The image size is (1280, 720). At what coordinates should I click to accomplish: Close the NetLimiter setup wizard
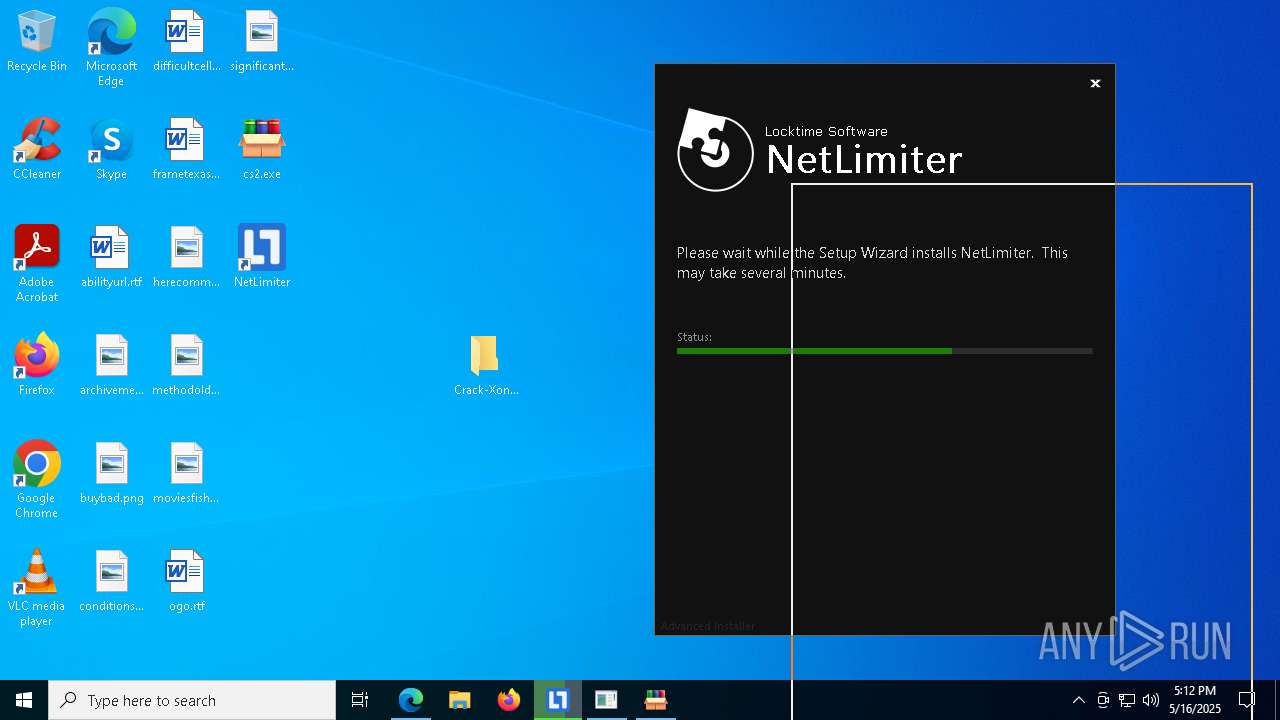(1095, 84)
